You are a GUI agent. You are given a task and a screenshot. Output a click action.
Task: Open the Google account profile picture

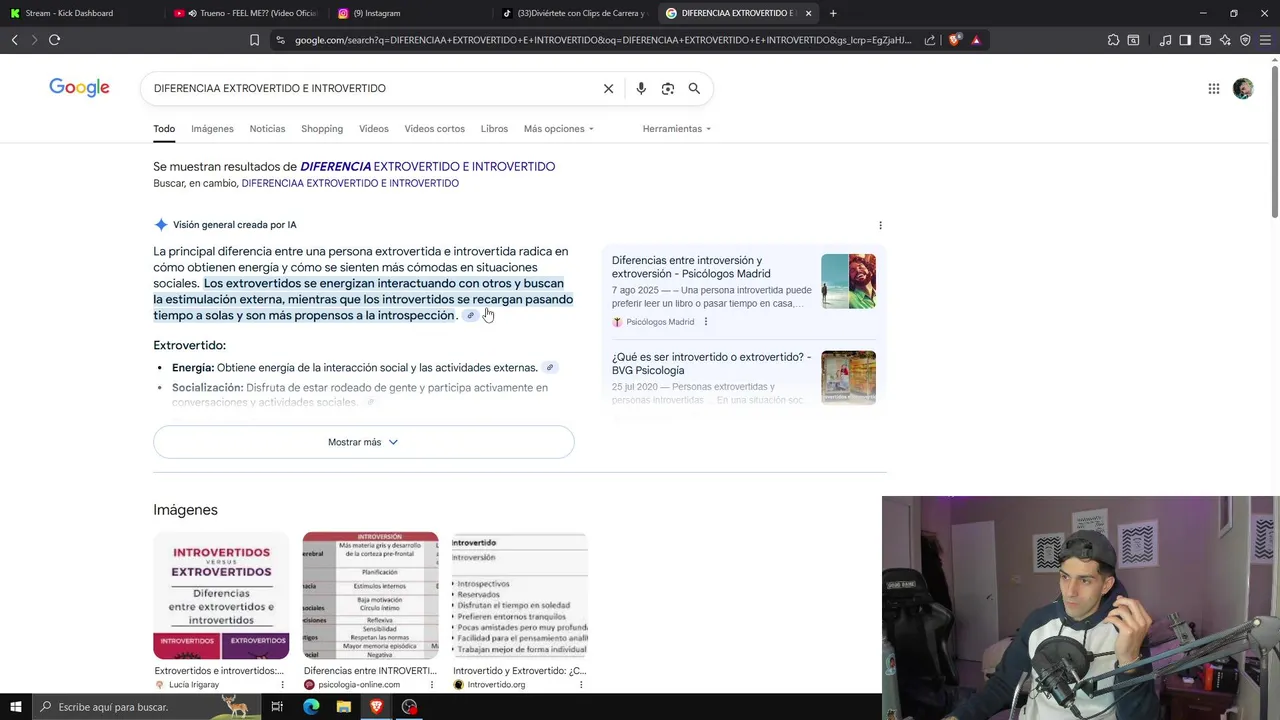click(x=1243, y=88)
